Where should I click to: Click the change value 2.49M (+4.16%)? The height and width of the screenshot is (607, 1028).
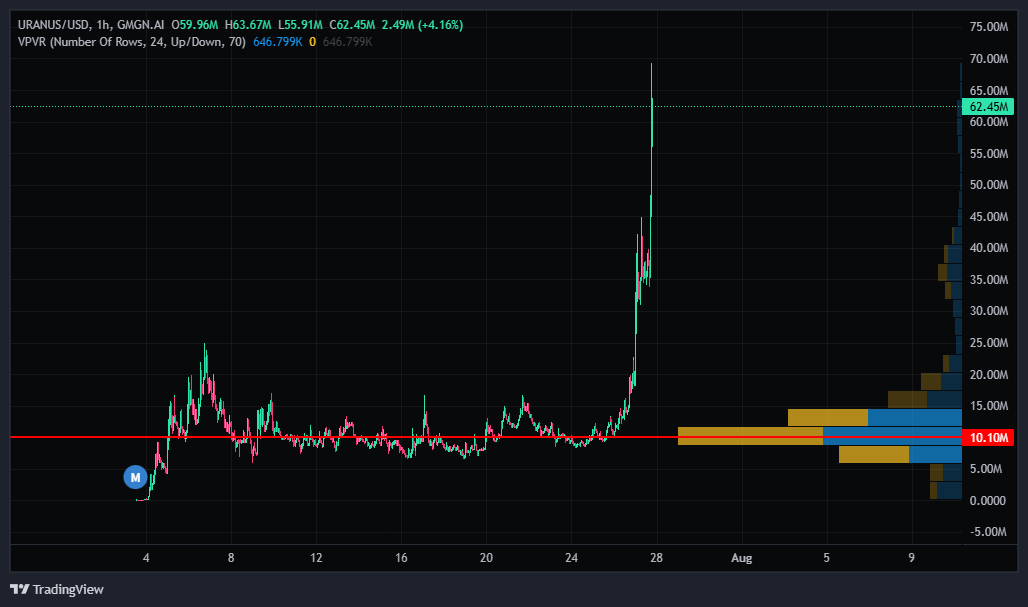click(x=422, y=25)
